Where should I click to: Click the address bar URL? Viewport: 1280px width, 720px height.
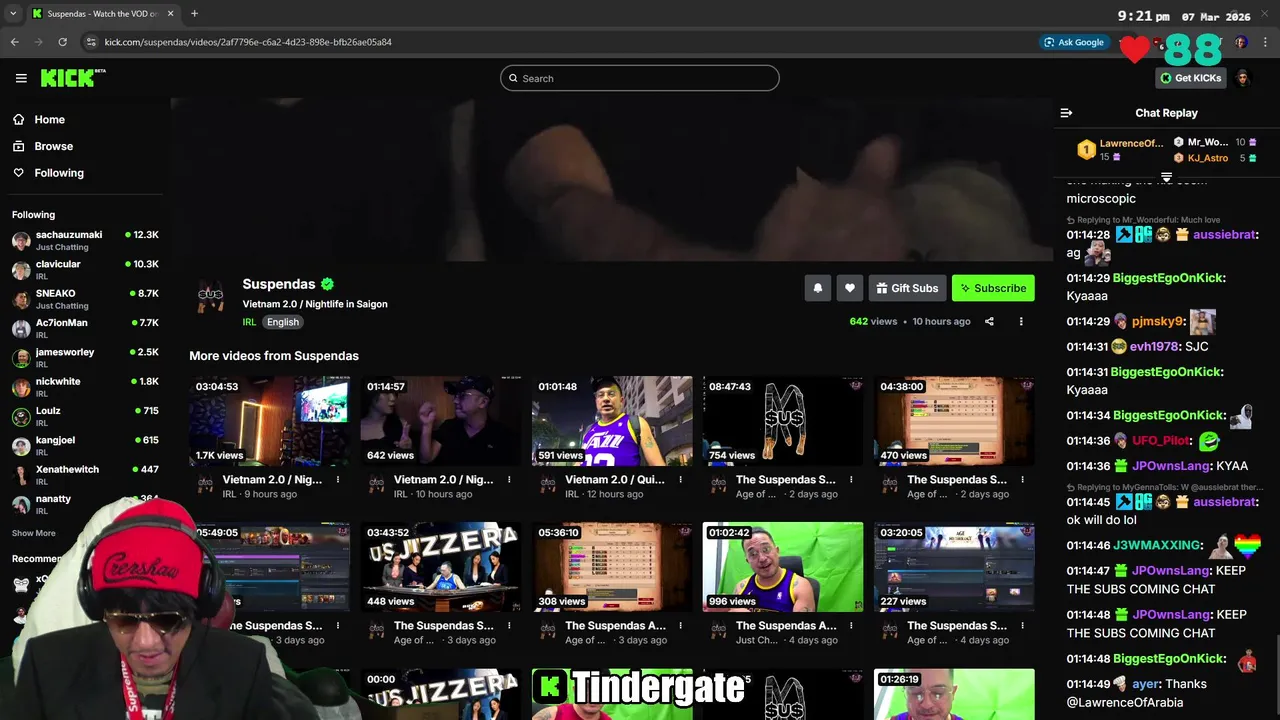[248, 42]
